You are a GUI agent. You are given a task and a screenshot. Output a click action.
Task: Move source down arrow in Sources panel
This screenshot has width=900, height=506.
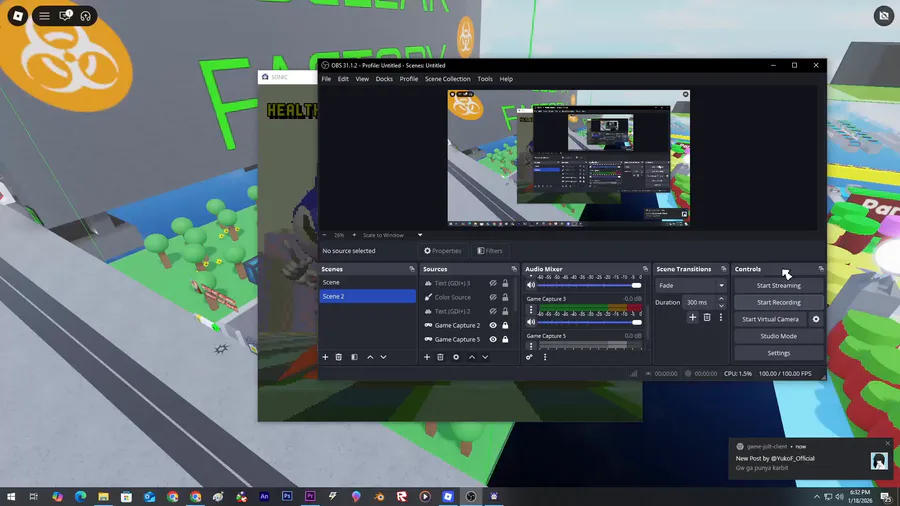click(485, 357)
